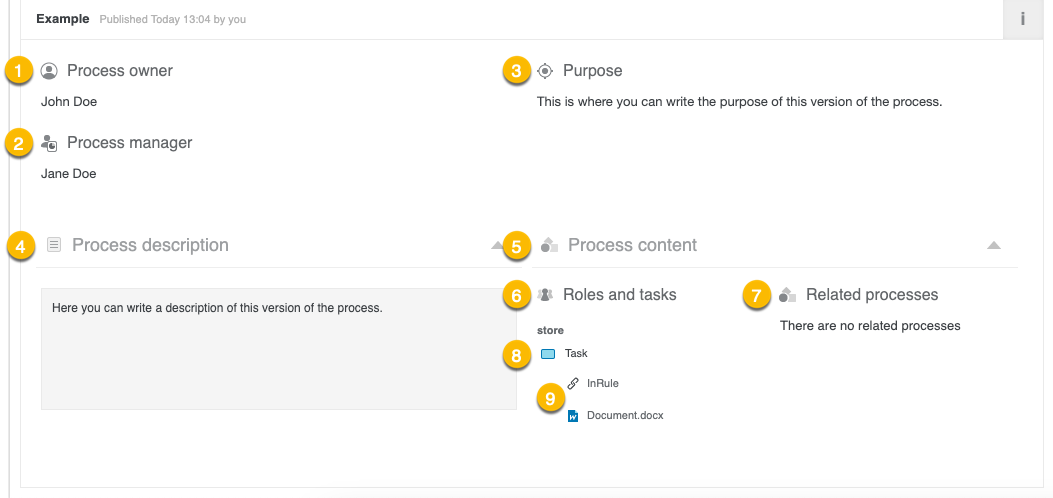Click the Related processes icon
The width and height of the screenshot is (1053, 498).
pos(788,295)
